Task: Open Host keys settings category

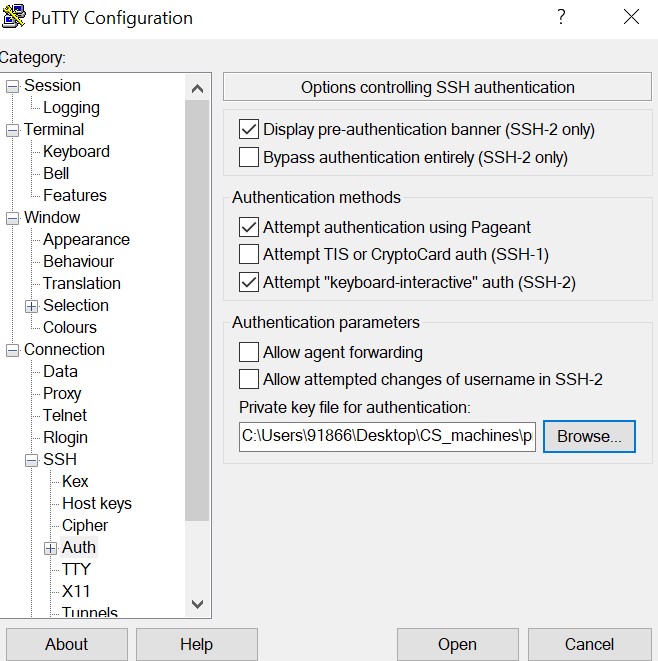Action: (x=97, y=504)
